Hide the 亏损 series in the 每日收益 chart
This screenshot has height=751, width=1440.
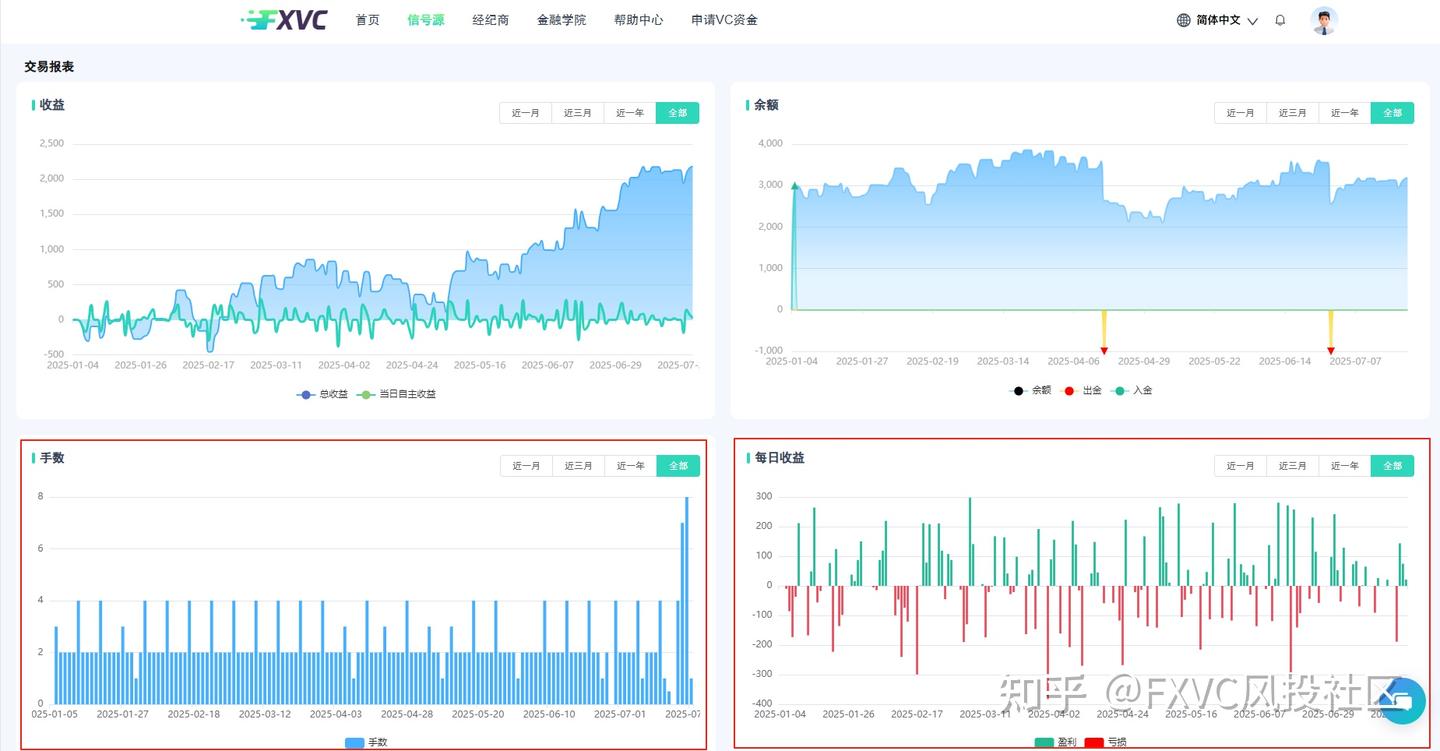pyautogui.click(x=1103, y=742)
